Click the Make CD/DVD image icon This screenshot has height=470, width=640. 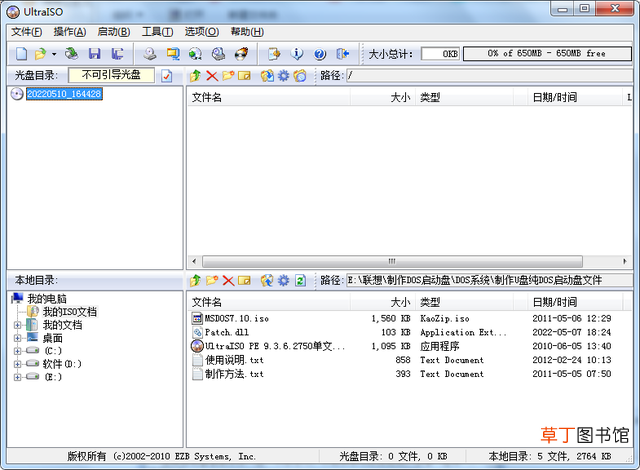[x=150, y=53]
